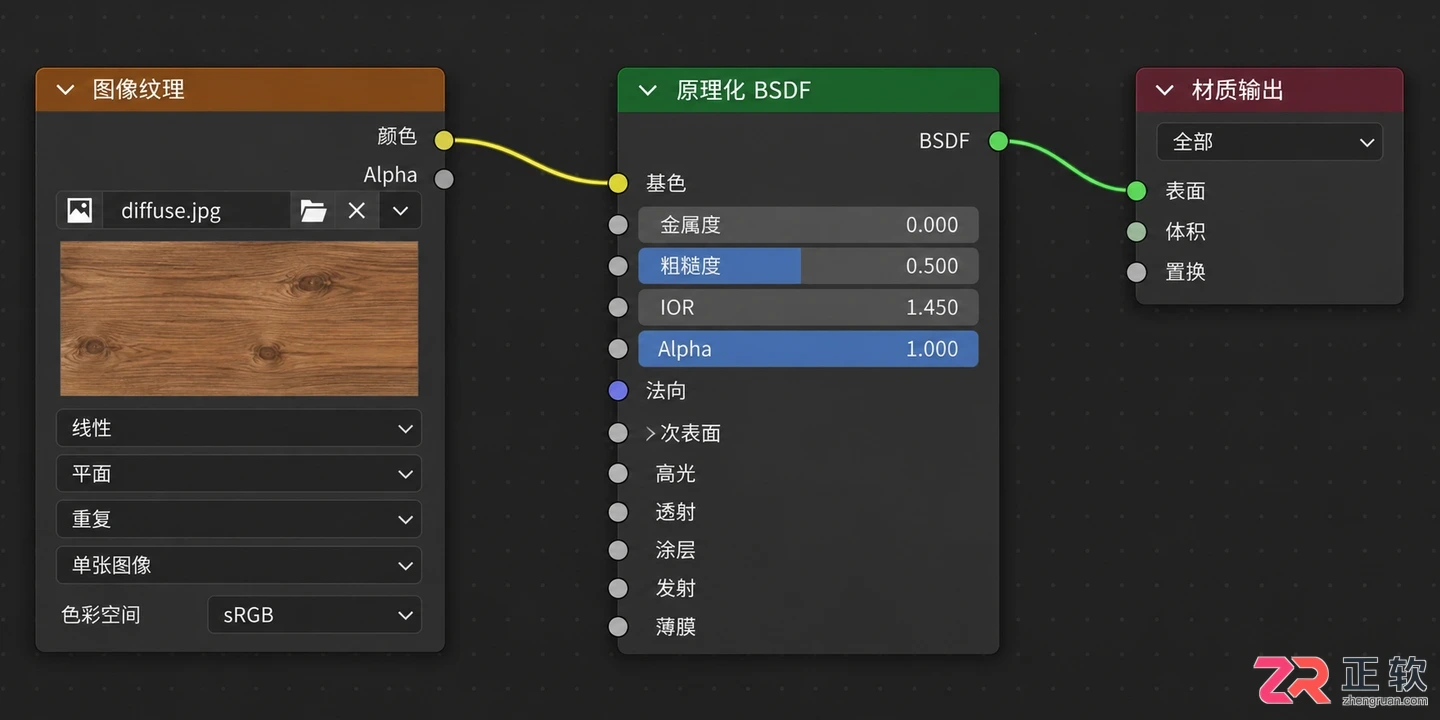1440x720 pixels.
Task: Click the 体积 input socket
Action: pyautogui.click(x=1136, y=232)
